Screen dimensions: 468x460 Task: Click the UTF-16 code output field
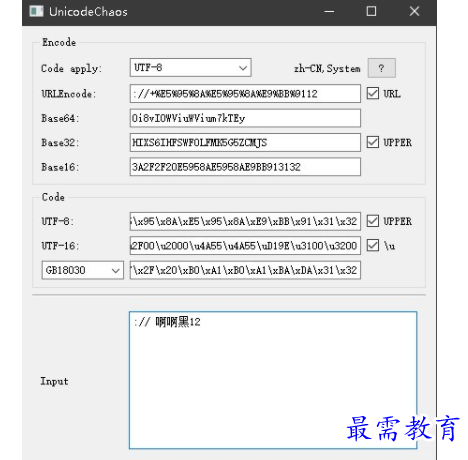(x=245, y=246)
